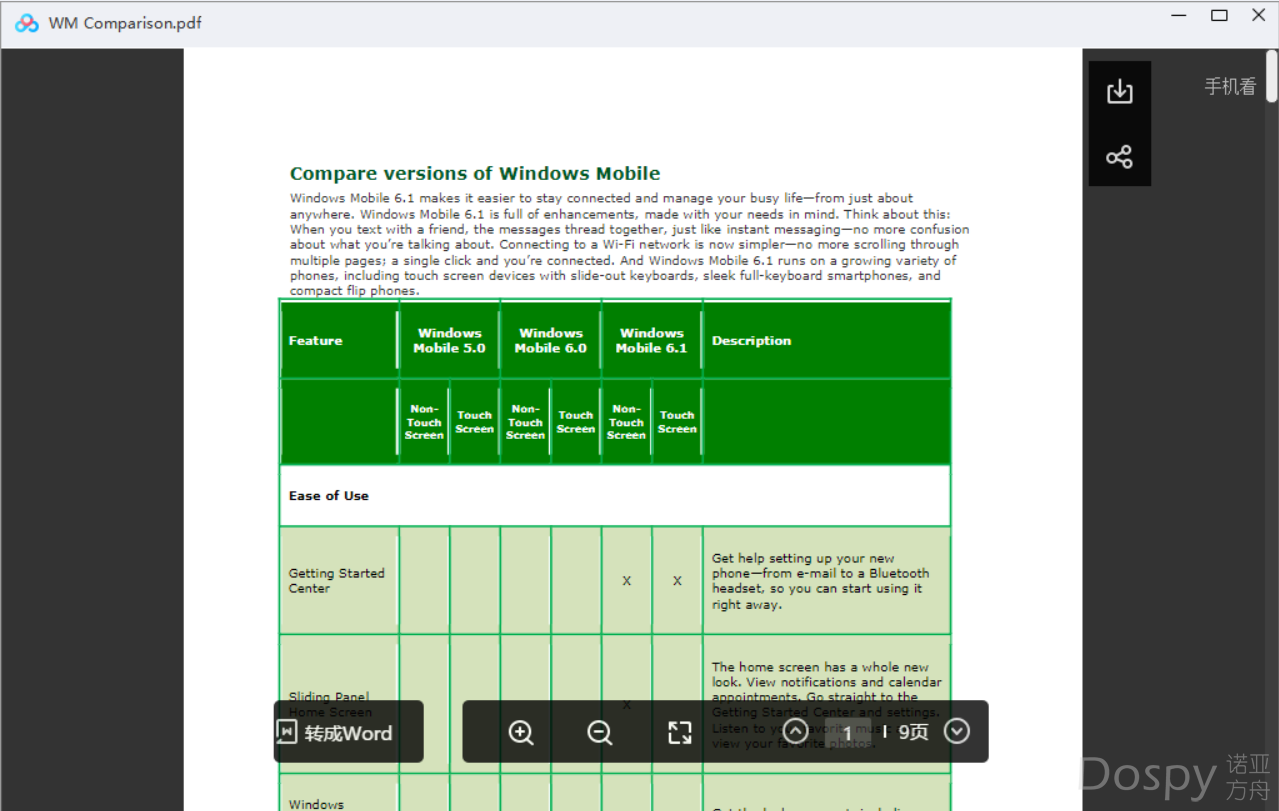Maximize the PDF viewer window
Image resolution: width=1279 pixels, height=811 pixels.
click(x=1219, y=15)
